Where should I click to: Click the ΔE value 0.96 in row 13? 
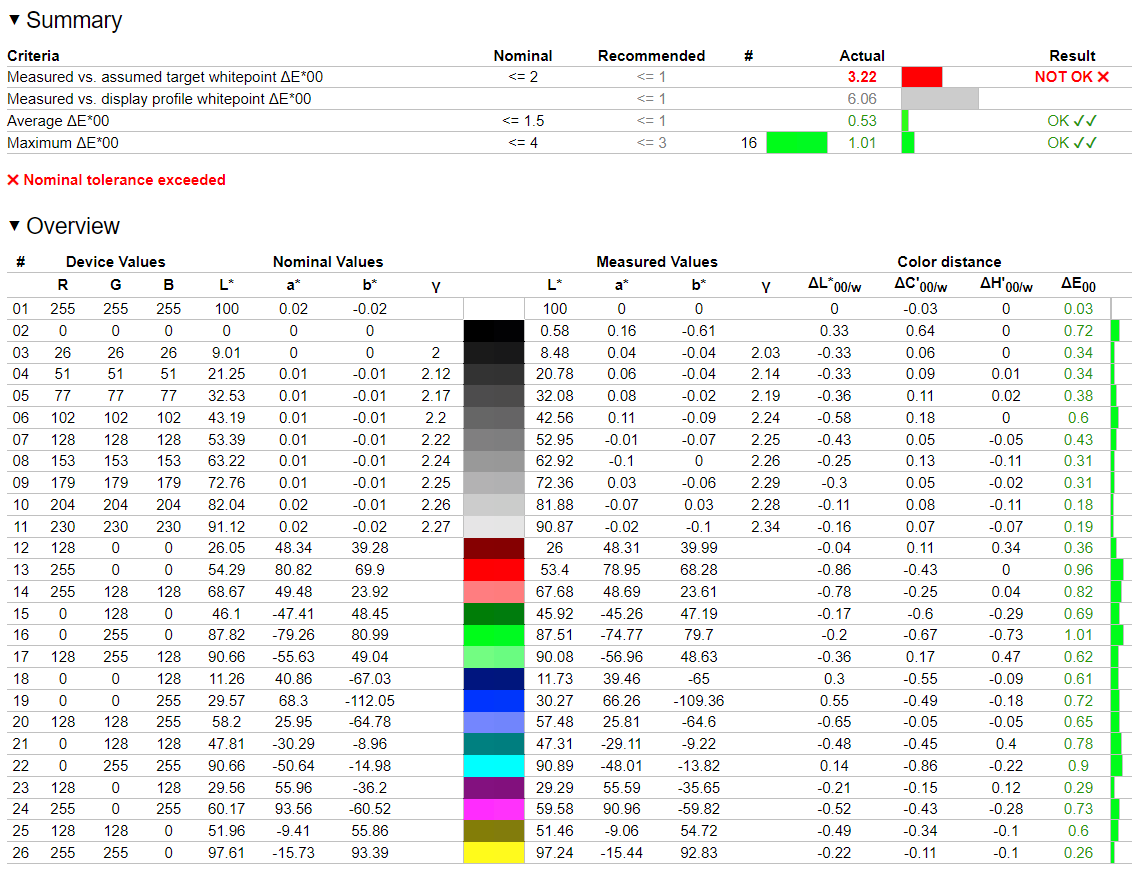[1078, 570]
